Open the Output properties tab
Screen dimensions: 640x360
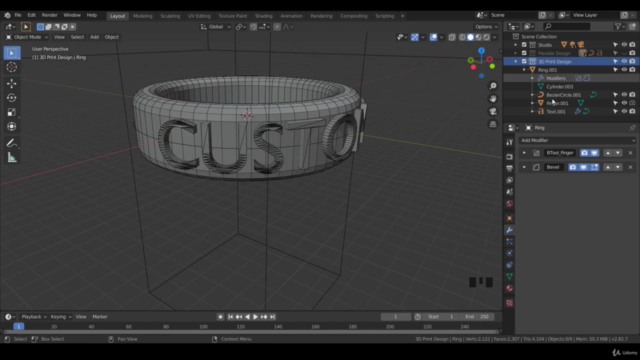pyautogui.click(x=509, y=168)
